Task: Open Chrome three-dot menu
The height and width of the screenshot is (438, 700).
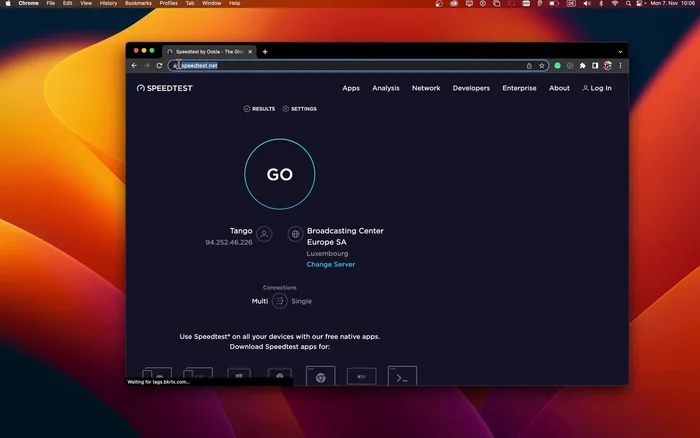Action: point(620,66)
